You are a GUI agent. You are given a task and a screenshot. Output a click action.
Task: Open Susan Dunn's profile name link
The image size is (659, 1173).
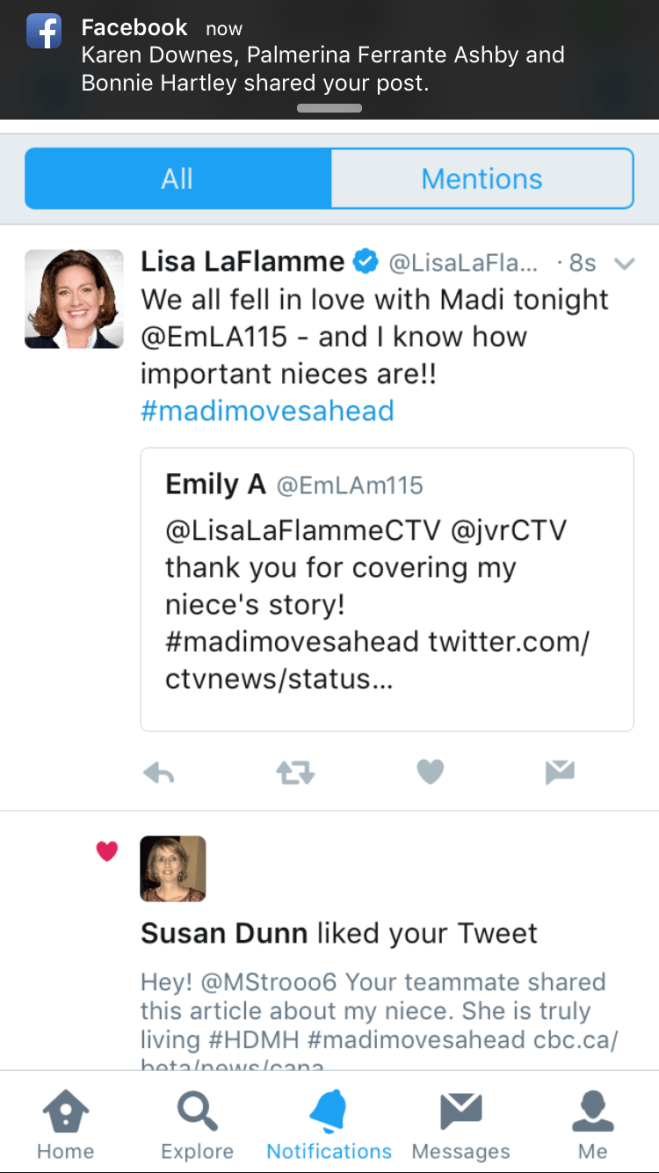[x=224, y=933]
